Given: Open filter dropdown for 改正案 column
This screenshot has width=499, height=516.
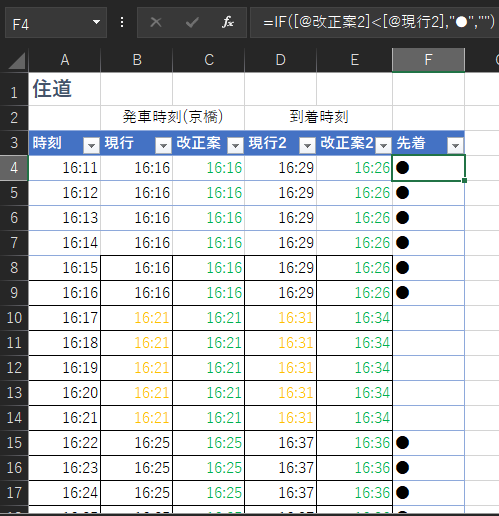Looking at the screenshot, I should tap(235, 145).
